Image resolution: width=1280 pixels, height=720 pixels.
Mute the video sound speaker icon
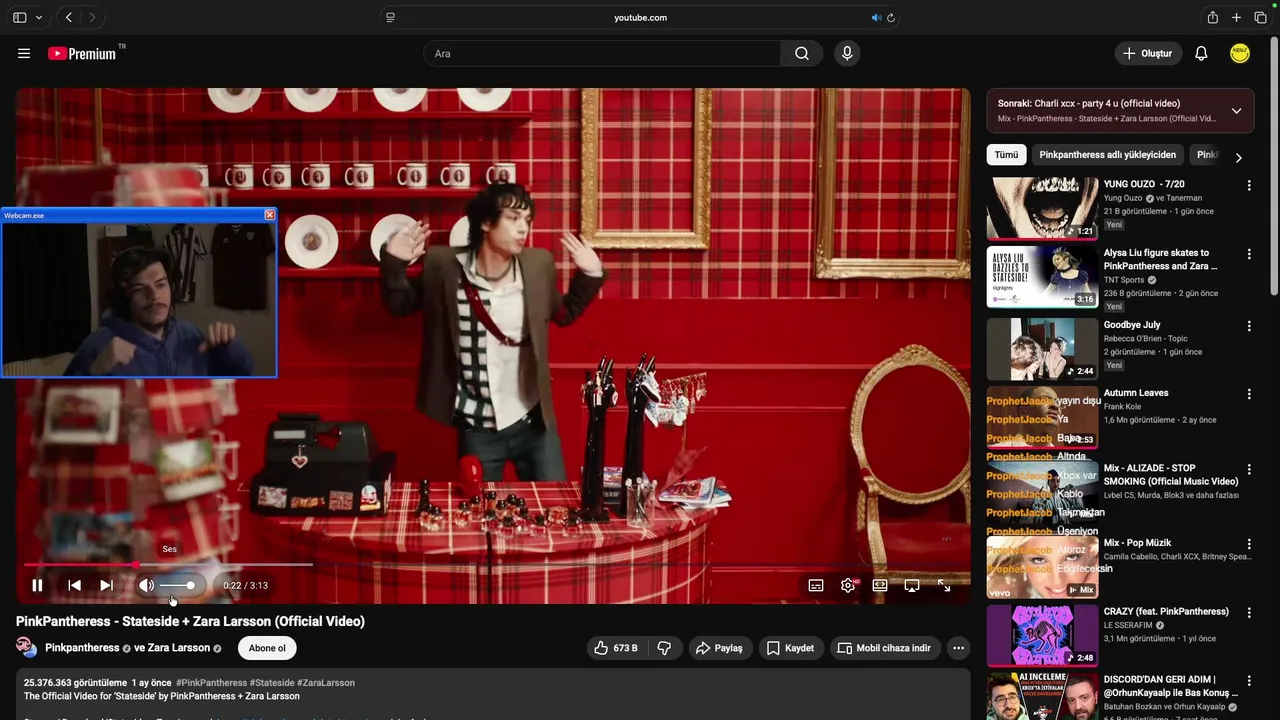click(x=146, y=585)
